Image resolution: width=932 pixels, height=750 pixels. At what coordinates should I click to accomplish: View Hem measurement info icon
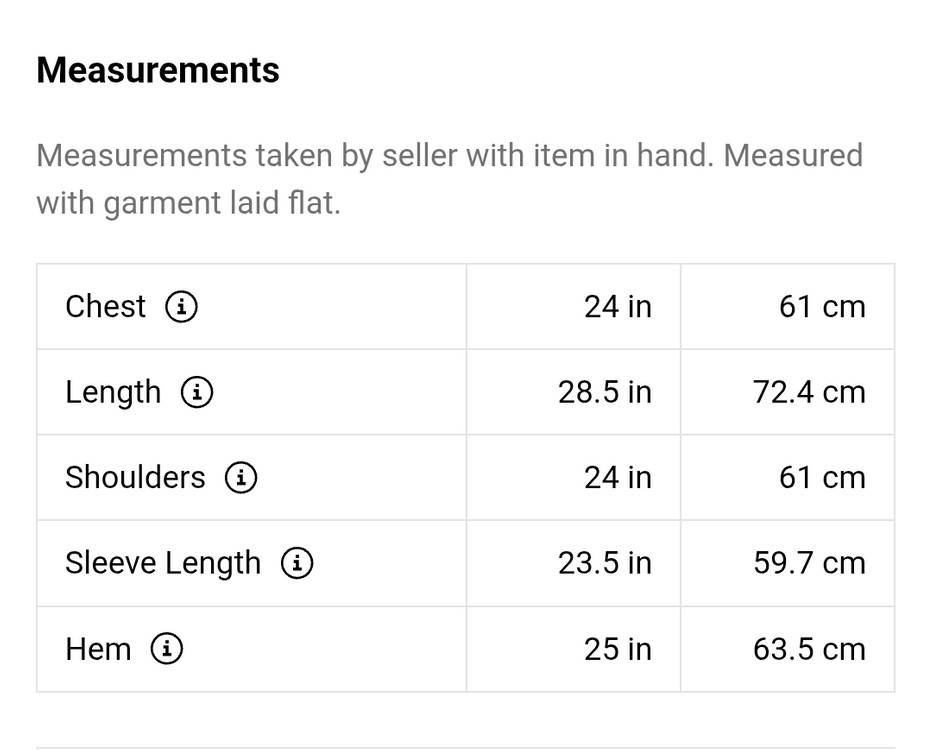[x=167, y=650]
